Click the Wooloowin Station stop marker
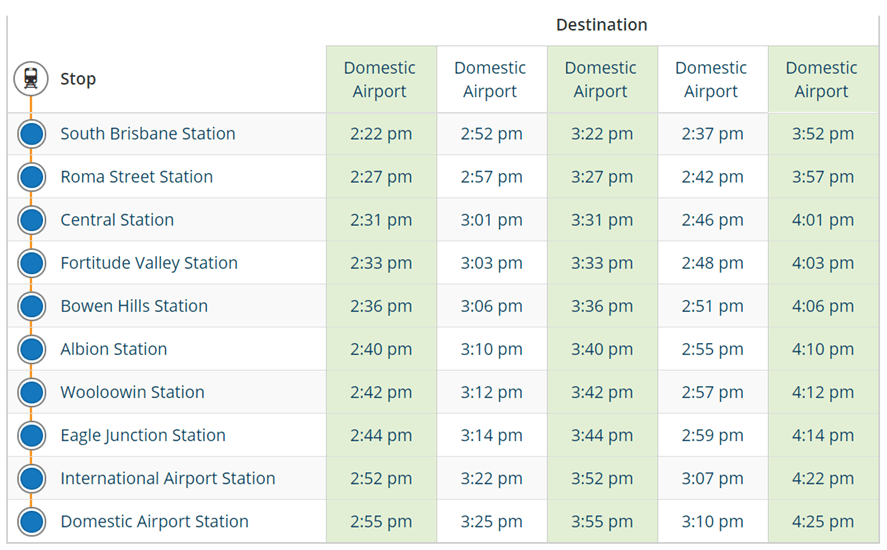 (x=32, y=392)
